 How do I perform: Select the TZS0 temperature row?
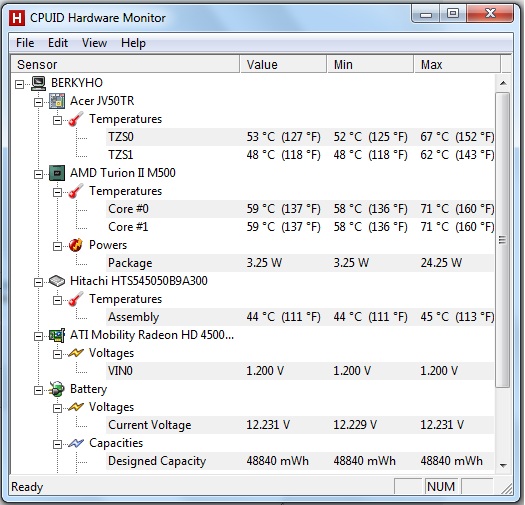(300, 137)
